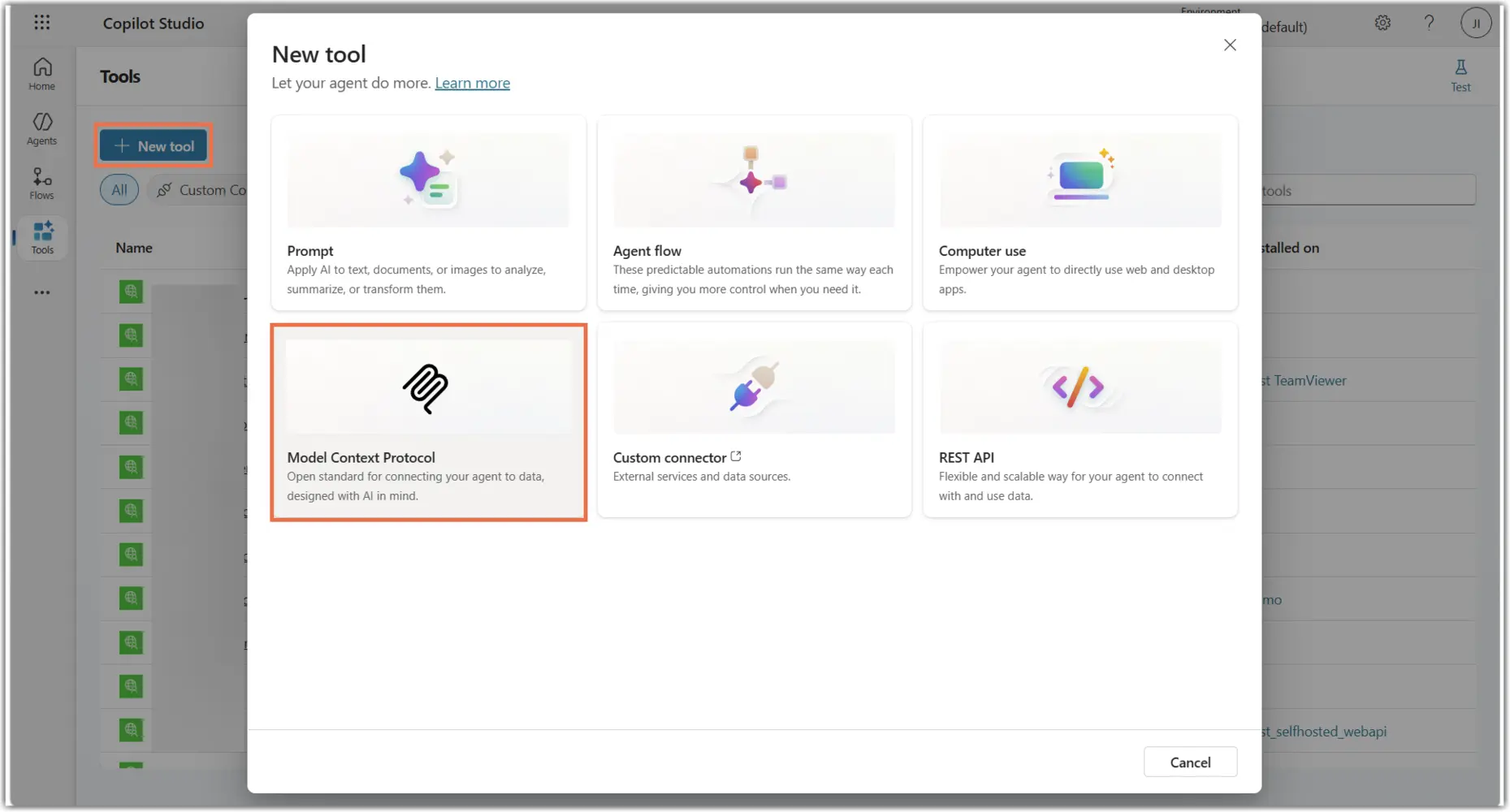Choose the Prompt tool title
Viewport: 1510px width, 812px height.
pyautogui.click(x=309, y=251)
